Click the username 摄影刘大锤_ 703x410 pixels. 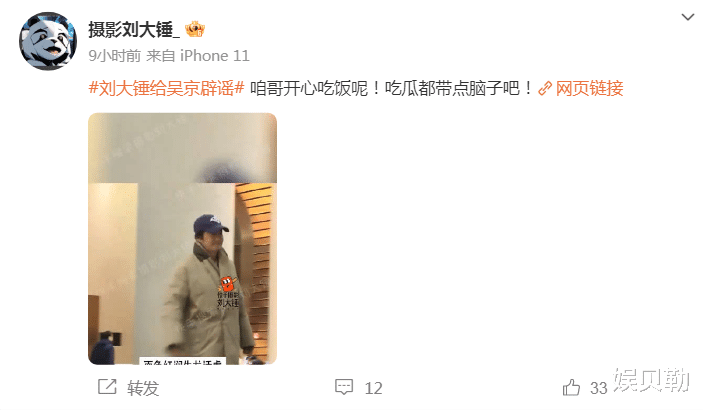click(134, 30)
